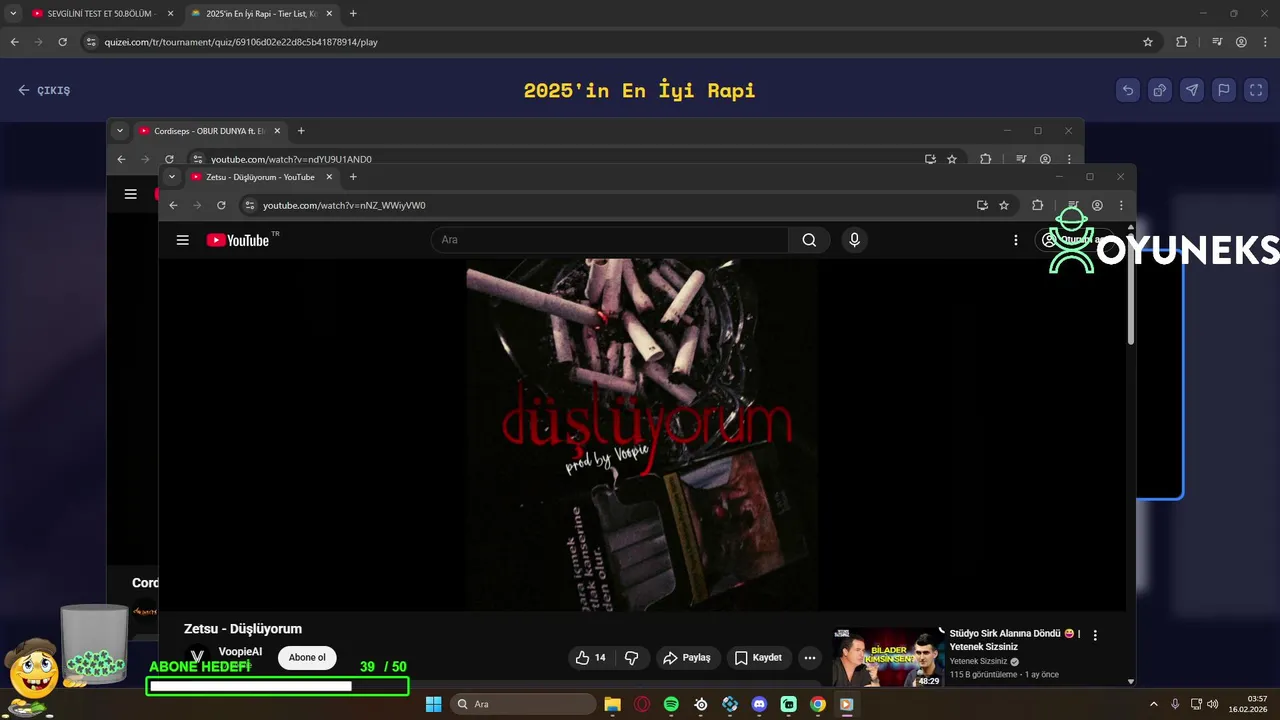Open Chrome three-dot menu in Zetsu window
The height and width of the screenshot is (720, 1280).
pyautogui.click(x=1121, y=205)
